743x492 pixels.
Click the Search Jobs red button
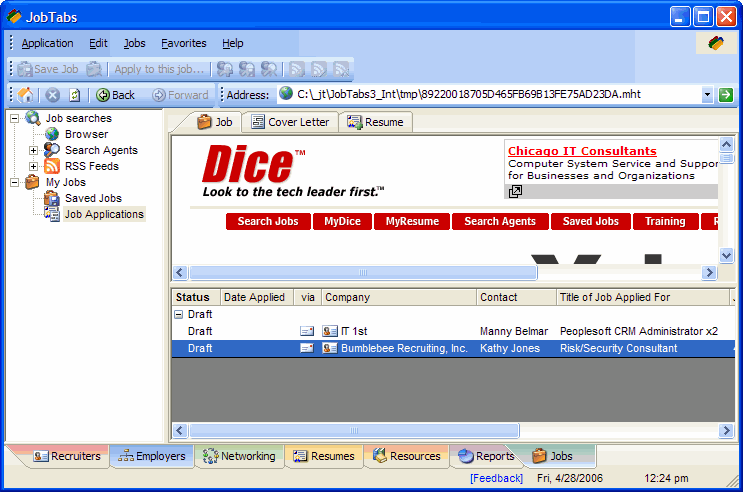point(268,221)
